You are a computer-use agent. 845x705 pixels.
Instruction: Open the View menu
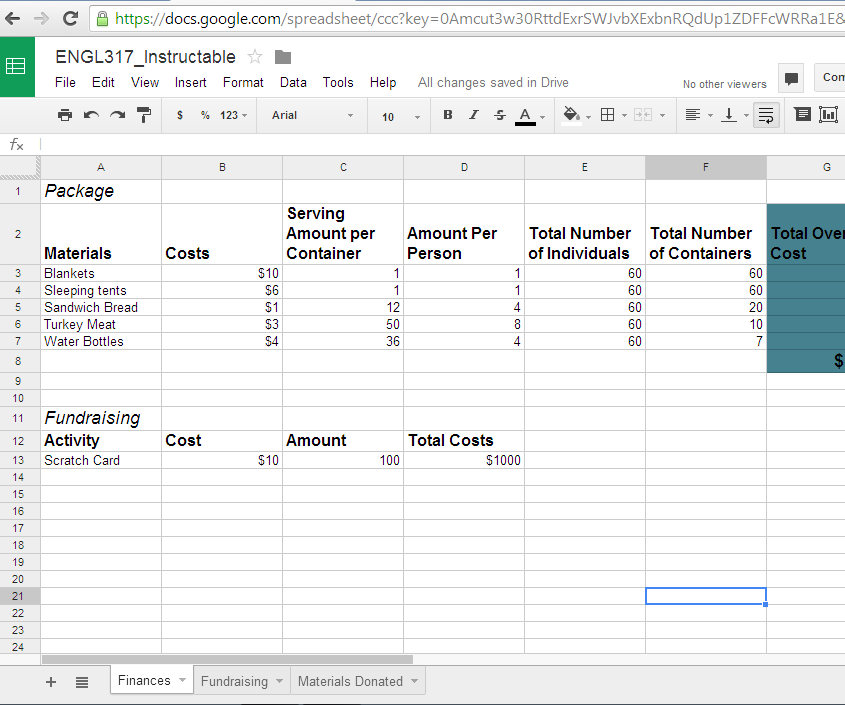[x=145, y=82]
